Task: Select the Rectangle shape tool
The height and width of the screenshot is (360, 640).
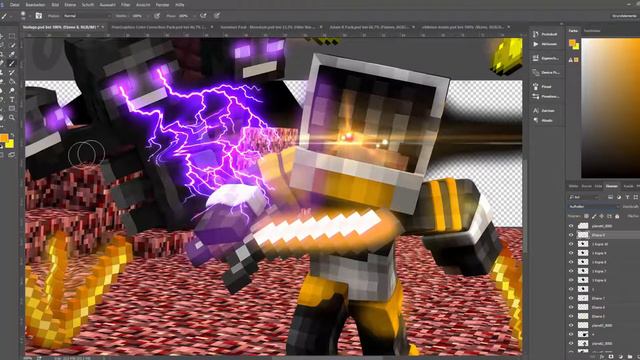Action: coord(12,109)
